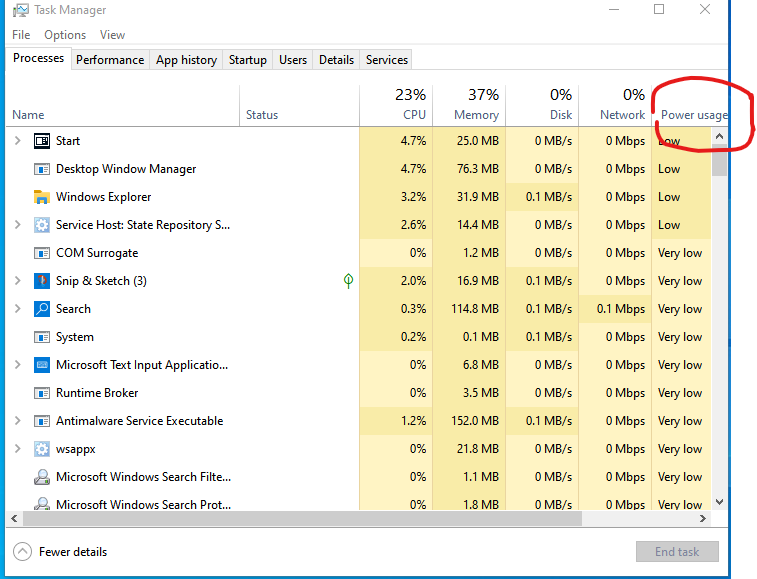Click the horizontal scrollbar right arrow

pyautogui.click(x=703, y=519)
